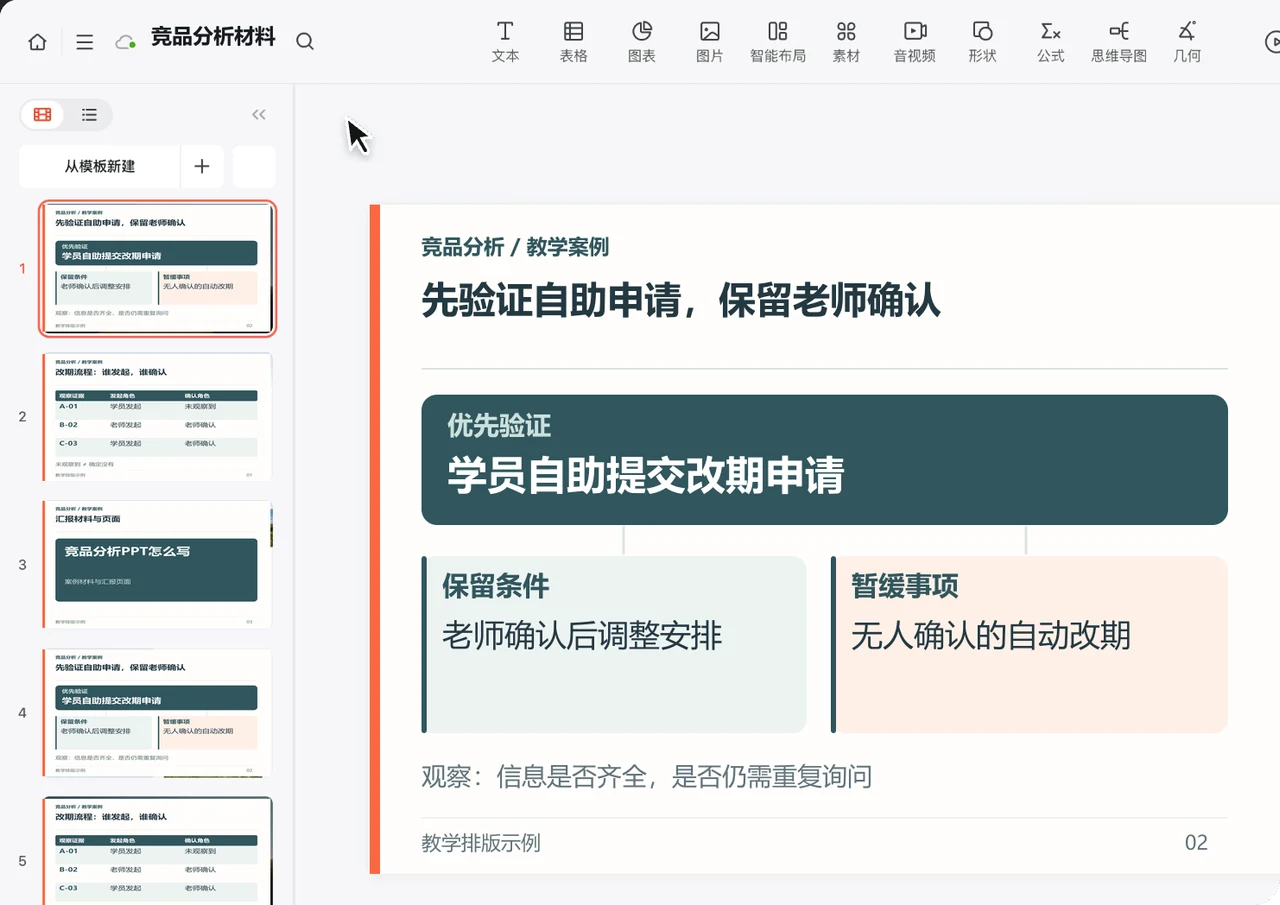Select slide 1 thumbnail
Viewport: 1280px width, 905px height.
(157, 268)
